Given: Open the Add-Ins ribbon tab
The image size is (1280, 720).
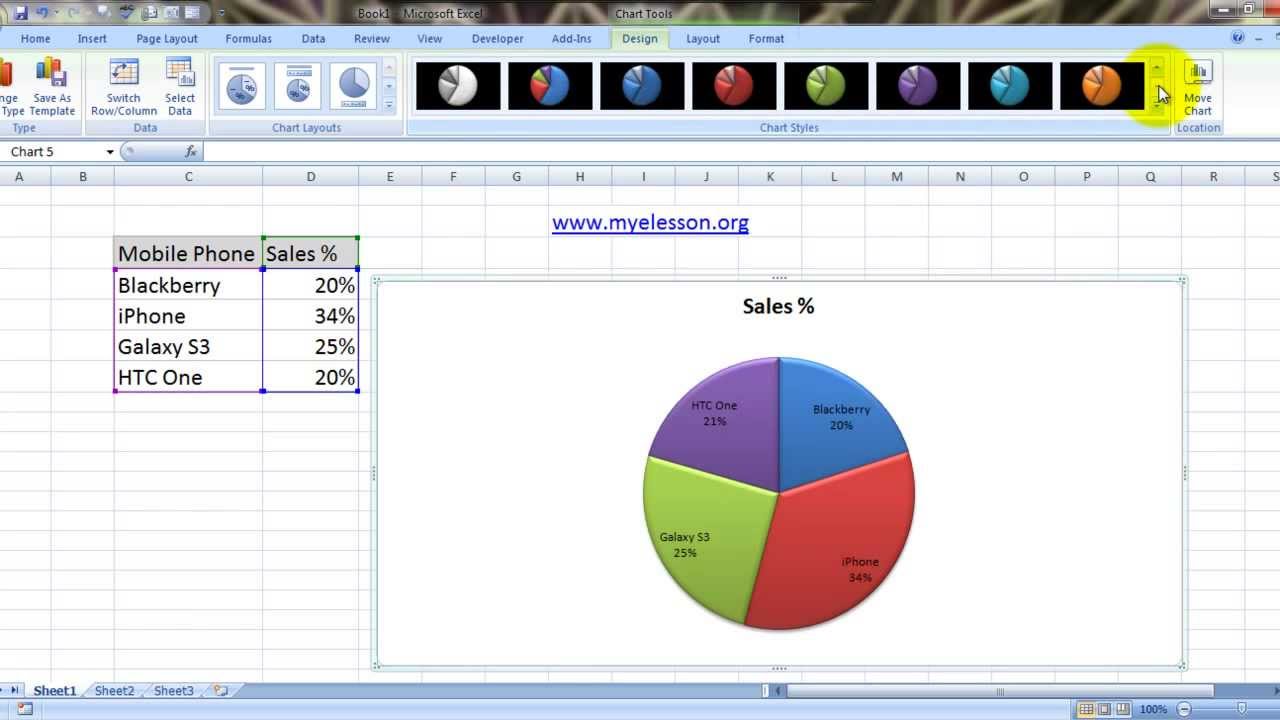Looking at the screenshot, I should point(571,39).
